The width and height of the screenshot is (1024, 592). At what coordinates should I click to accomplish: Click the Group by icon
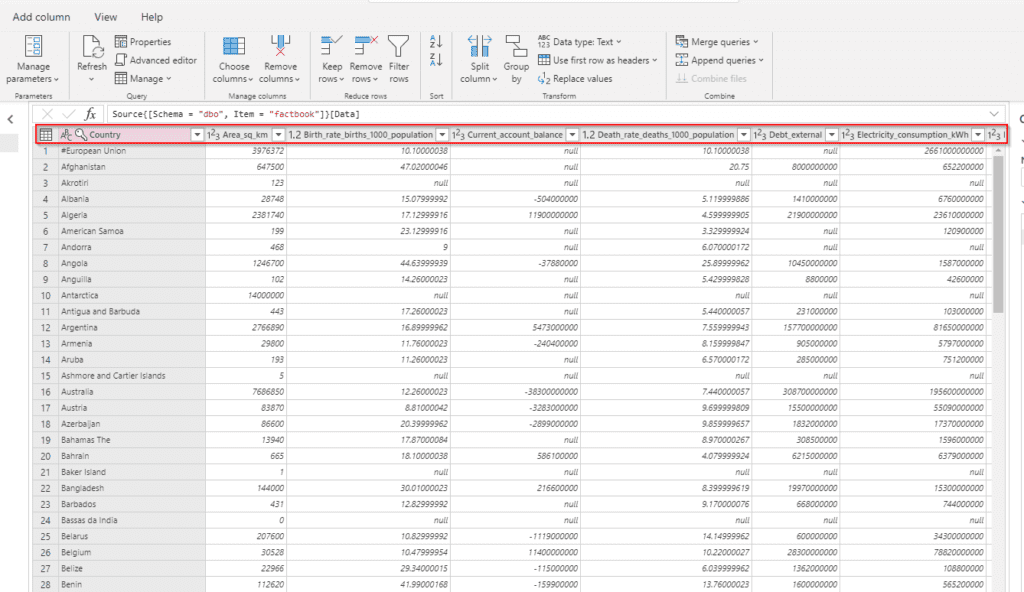pyautogui.click(x=516, y=46)
